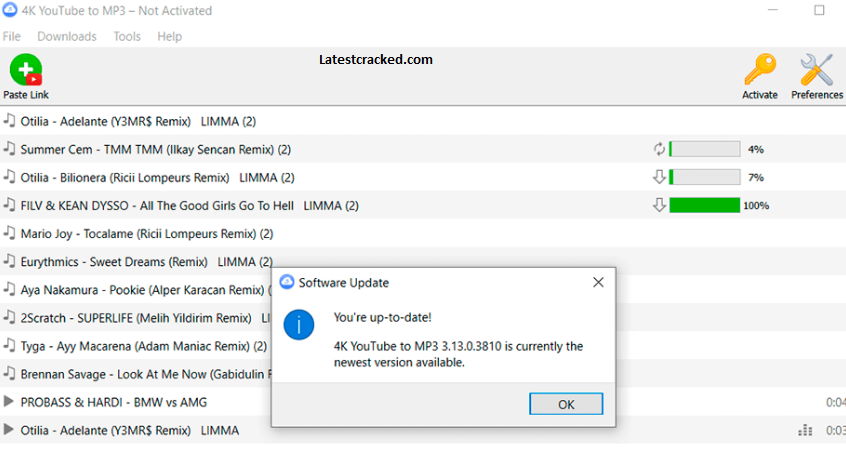Minimize the 4K YouTube to MP3 window

(773, 10)
